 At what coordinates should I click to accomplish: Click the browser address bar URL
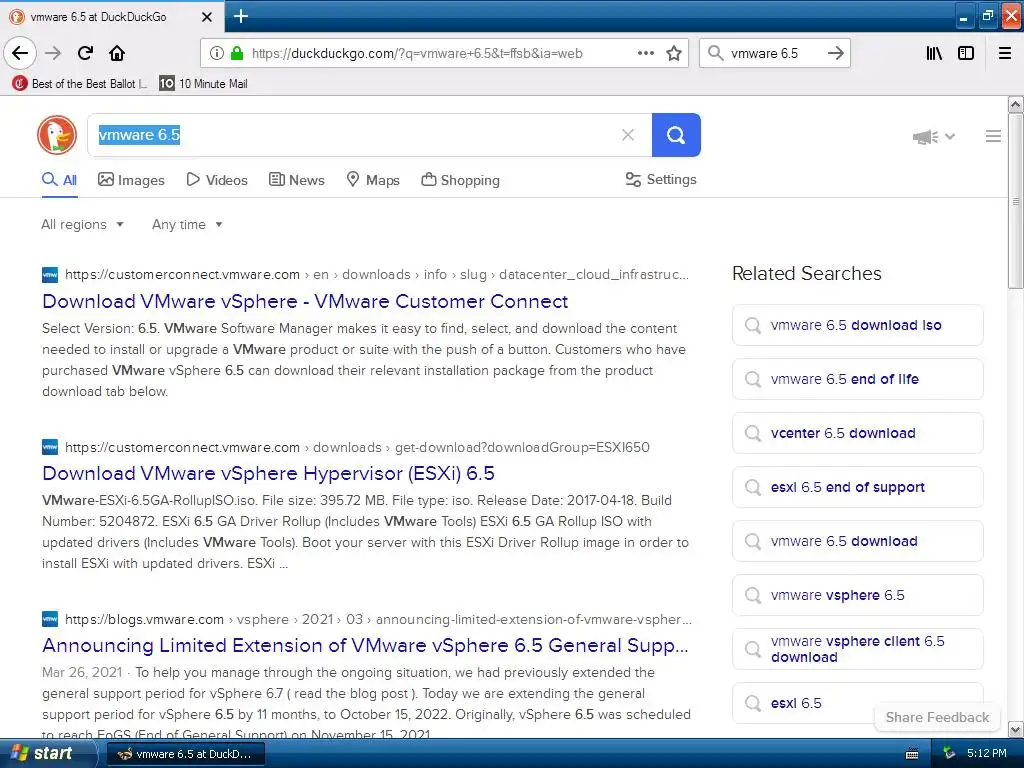coord(417,54)
